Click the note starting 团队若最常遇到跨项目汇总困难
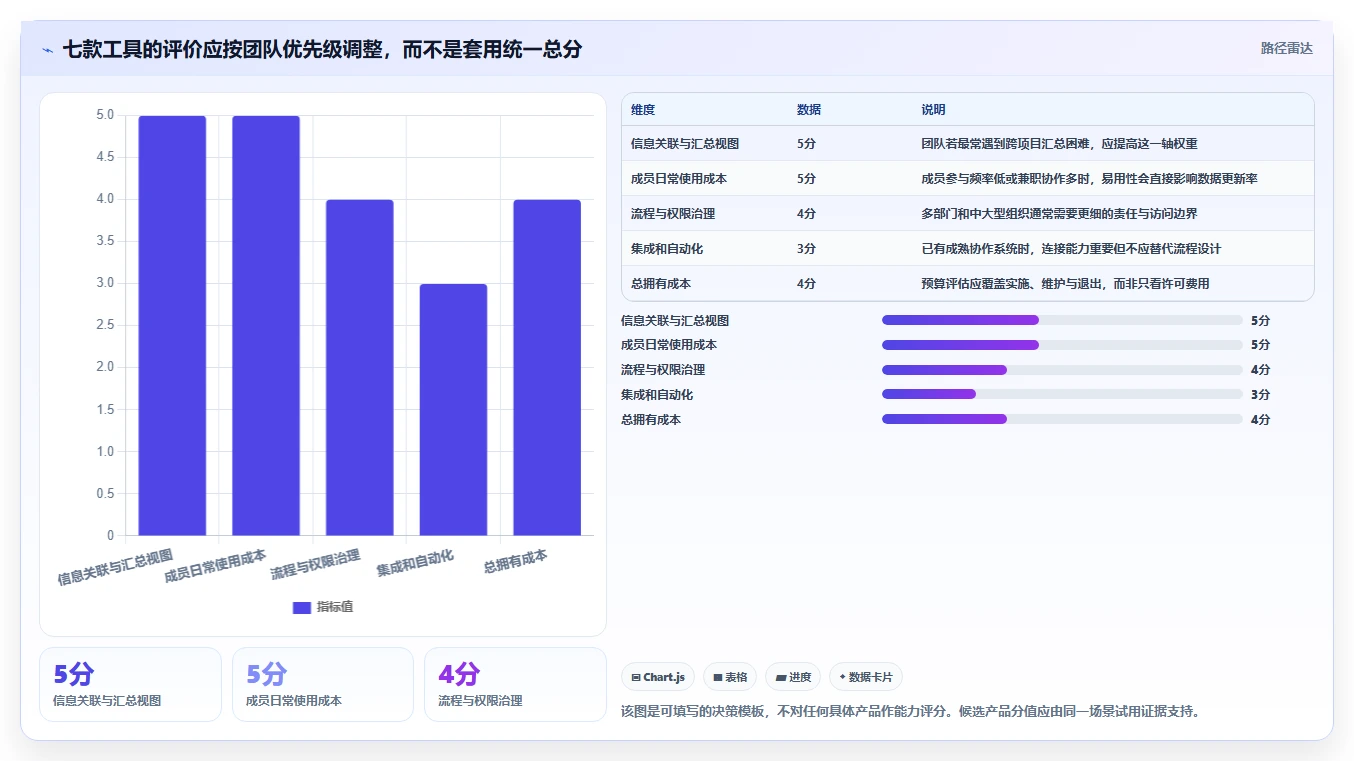Screen dimensions: 1354x761 tap(1059, 144)
